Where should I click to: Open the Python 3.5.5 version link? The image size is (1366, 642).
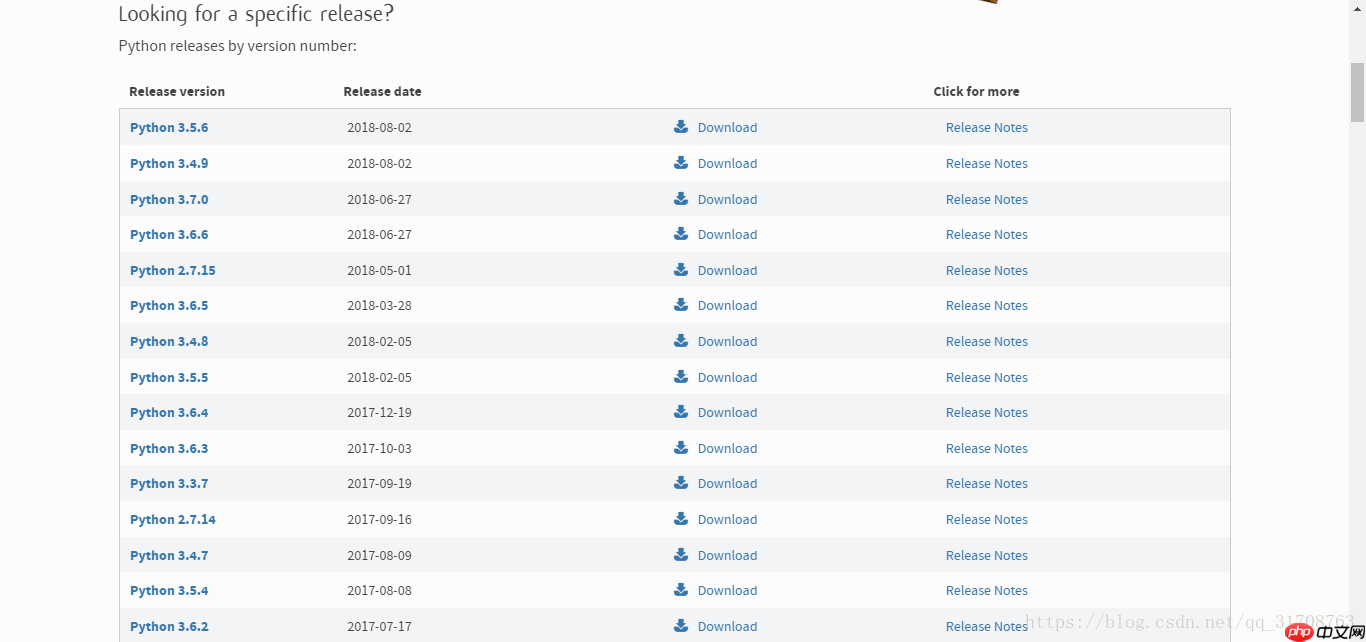[169, 378]
